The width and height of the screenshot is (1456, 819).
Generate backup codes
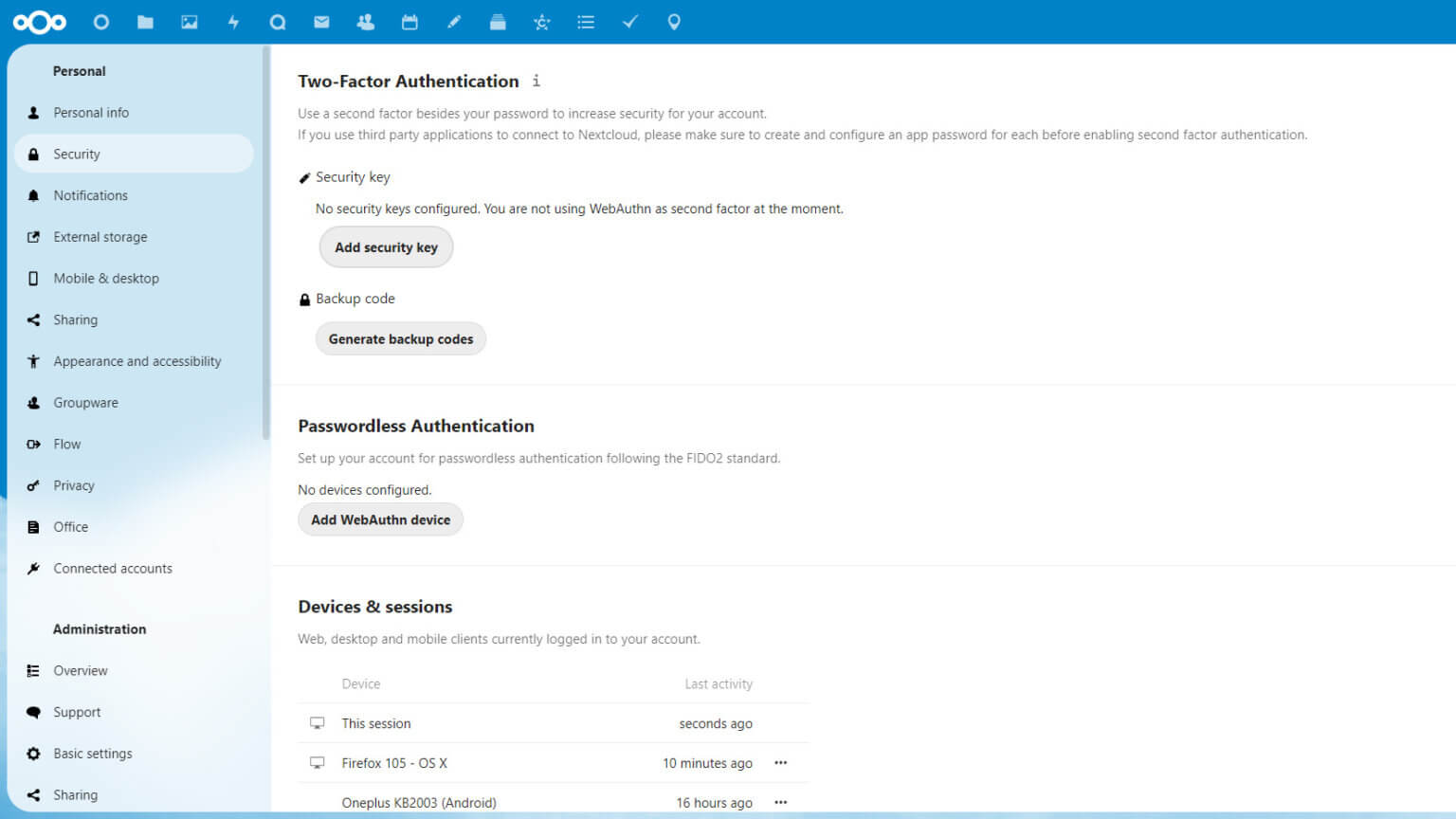click(400, 338)
